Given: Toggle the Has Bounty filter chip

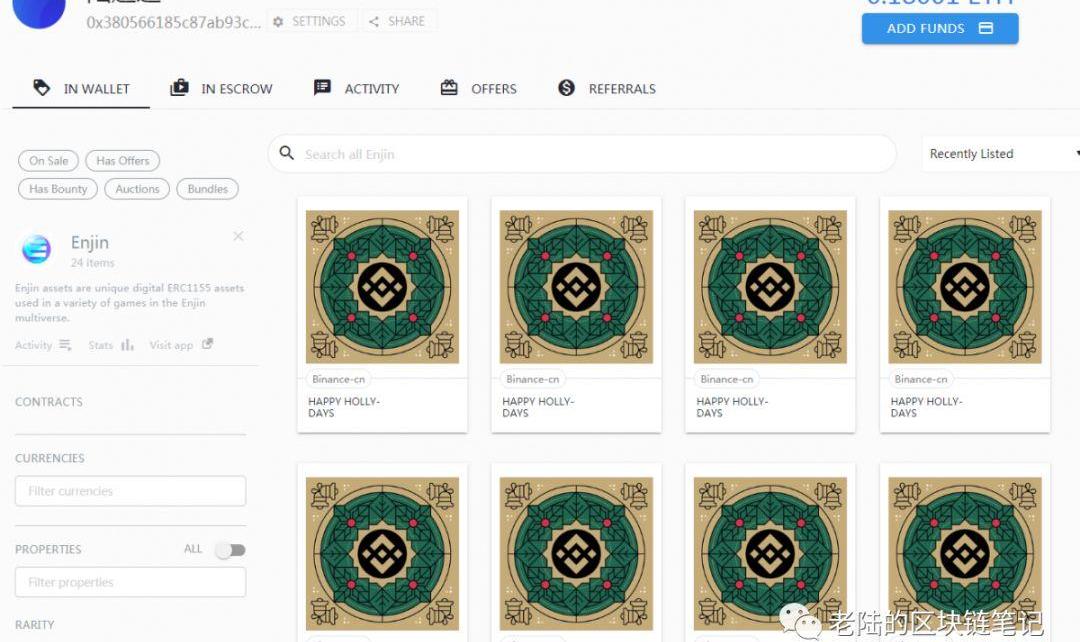Looking at the screenshot, I should 58,189.
